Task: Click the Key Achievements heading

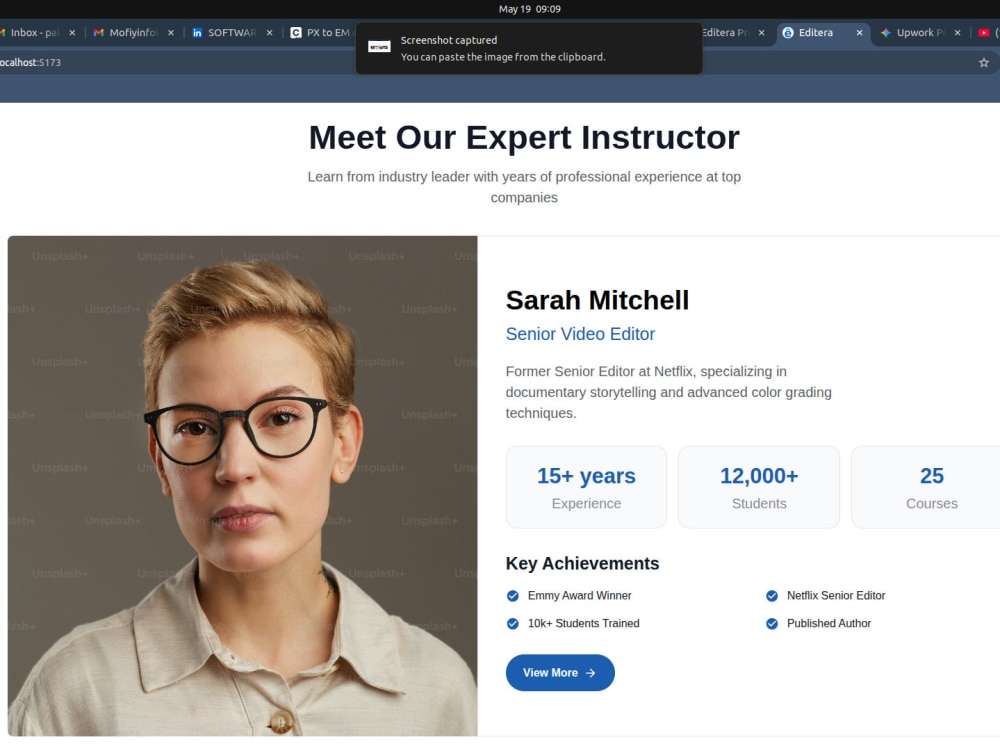Action: (x=582, y=564)
